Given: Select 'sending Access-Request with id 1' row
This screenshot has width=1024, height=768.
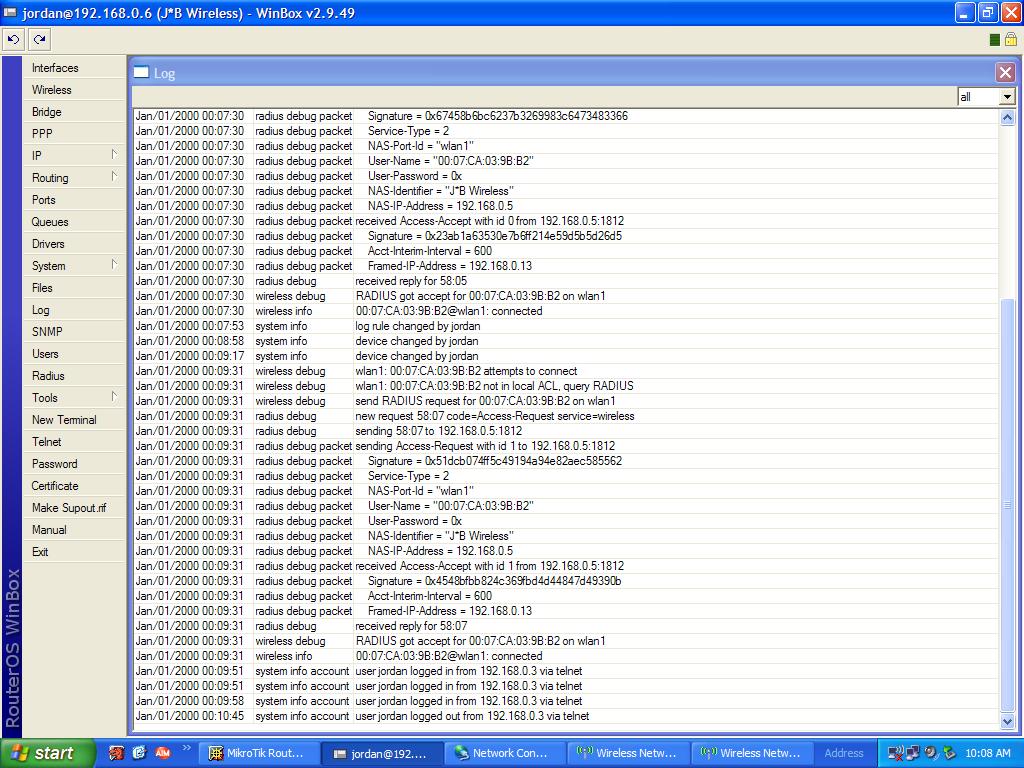Looking at the screenshot, I should (566, 446).
